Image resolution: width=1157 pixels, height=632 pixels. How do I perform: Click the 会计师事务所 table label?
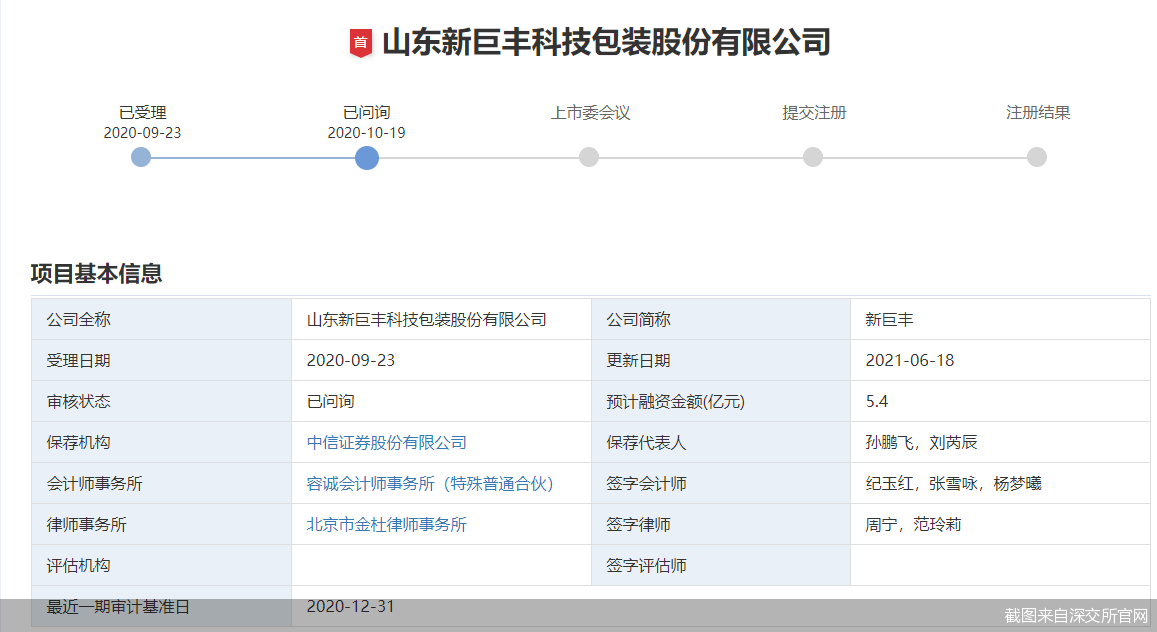[x=94, y=484]
